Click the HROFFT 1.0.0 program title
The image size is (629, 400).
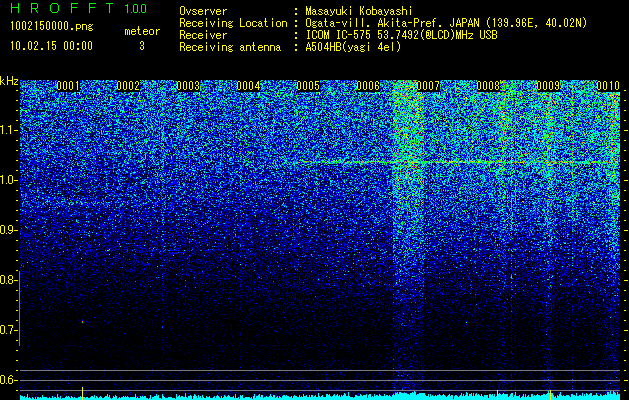tap(79, 8)
